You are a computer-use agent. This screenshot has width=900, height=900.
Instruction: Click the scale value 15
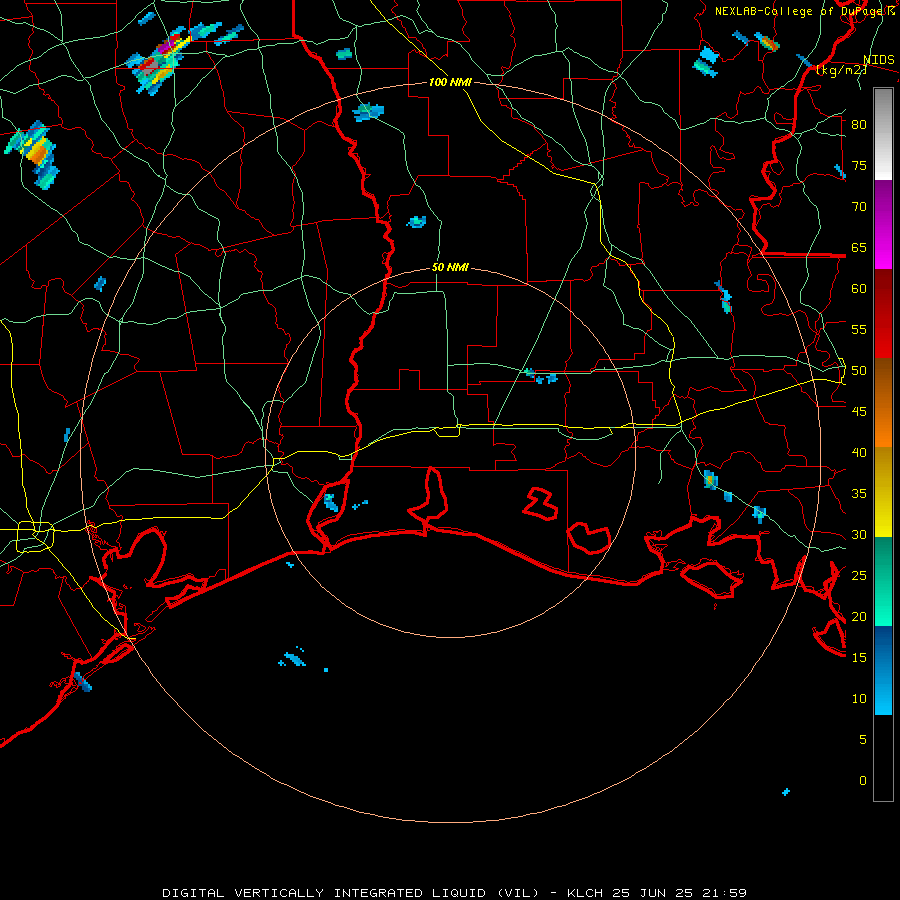point(859,658)
